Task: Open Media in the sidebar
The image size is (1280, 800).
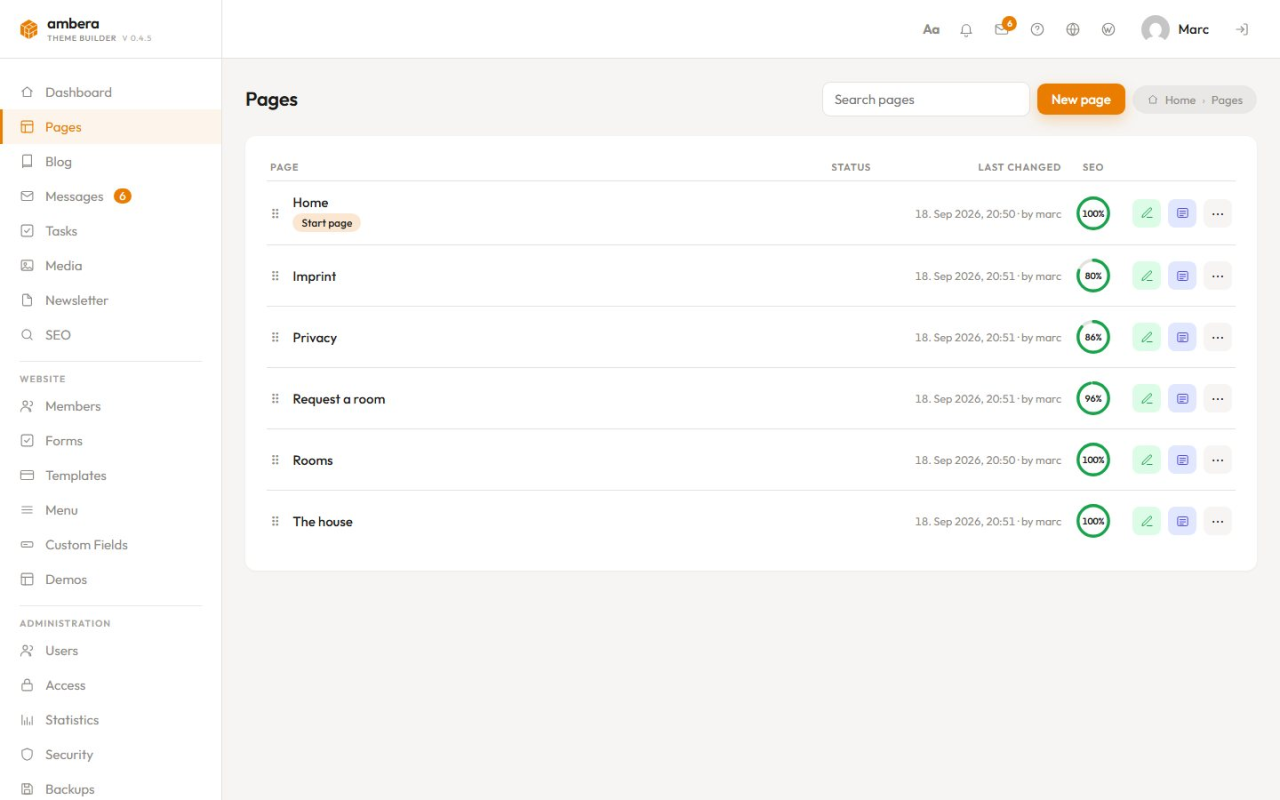Action: click(110, 265)
